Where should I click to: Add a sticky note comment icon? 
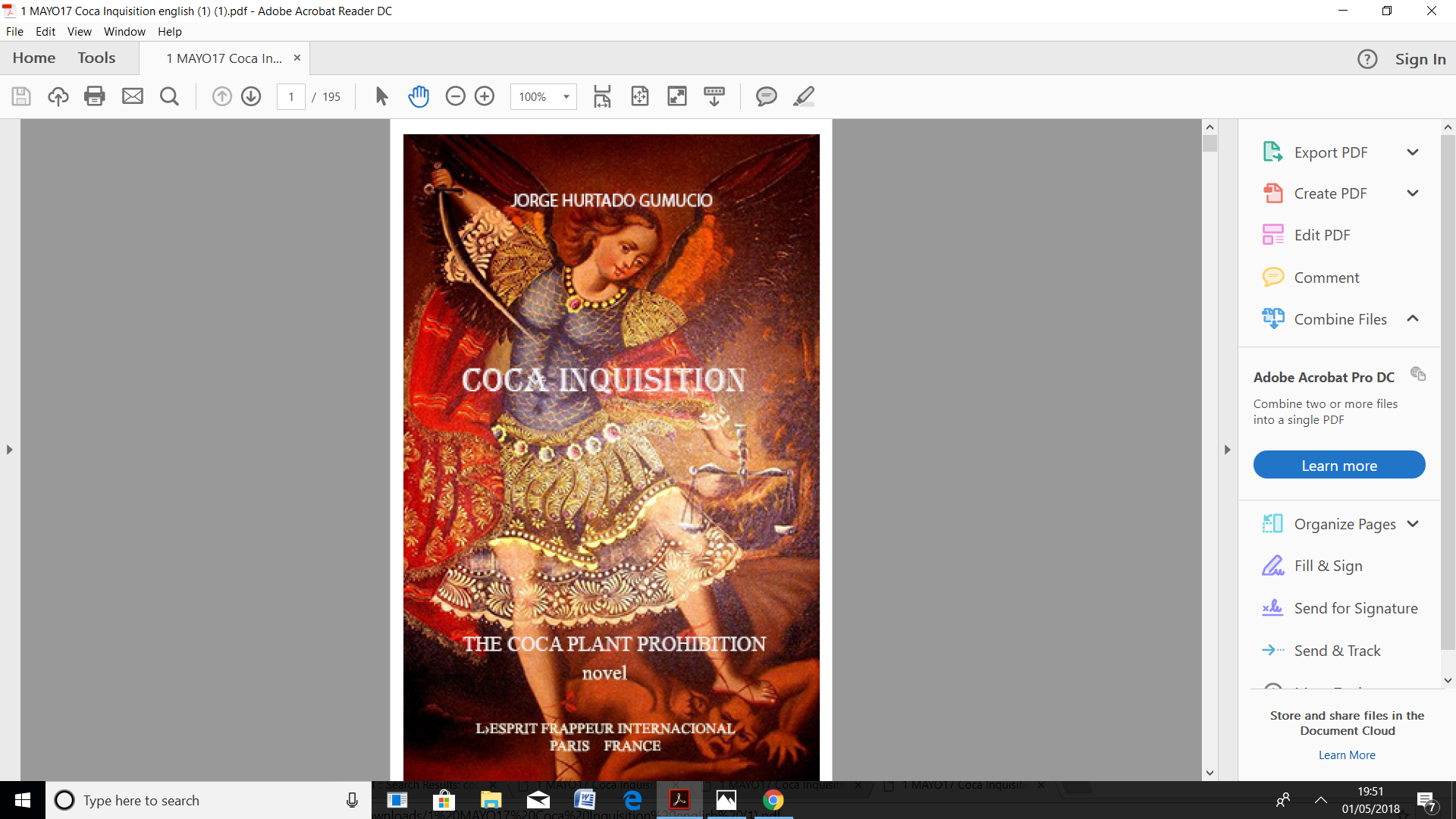(767, 96)
